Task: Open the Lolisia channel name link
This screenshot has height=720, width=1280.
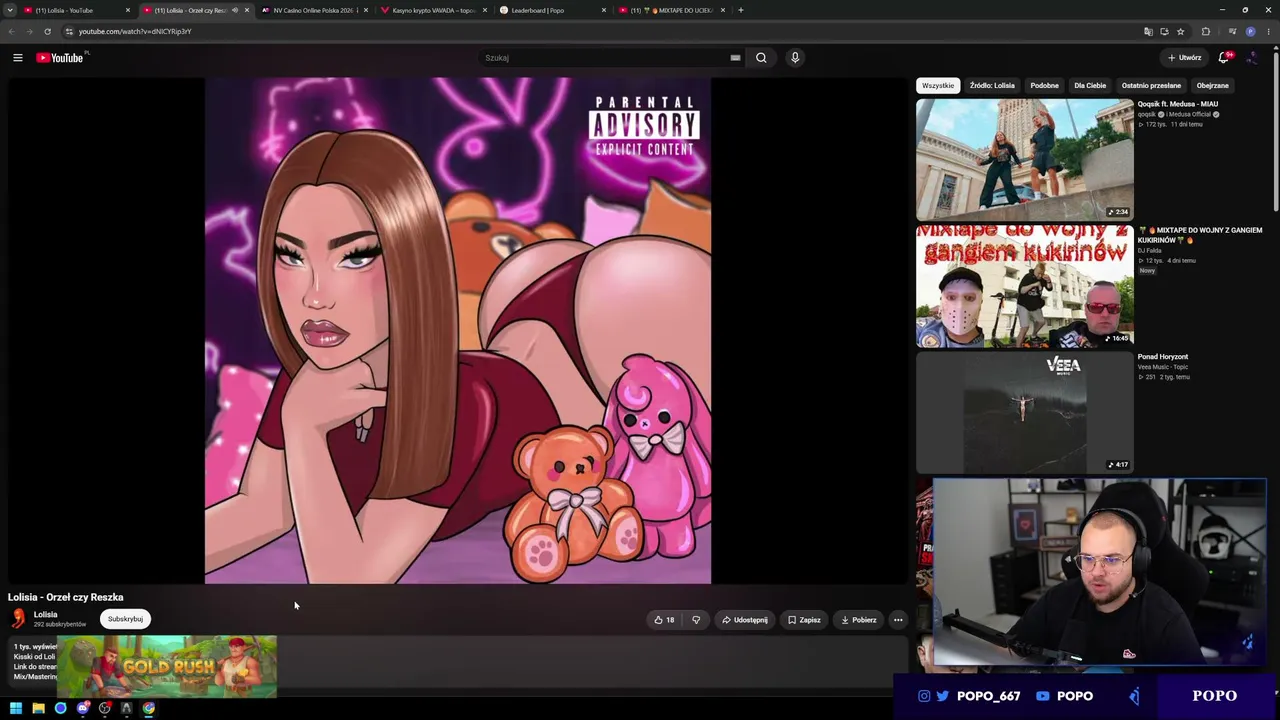Action: (46, 615)
